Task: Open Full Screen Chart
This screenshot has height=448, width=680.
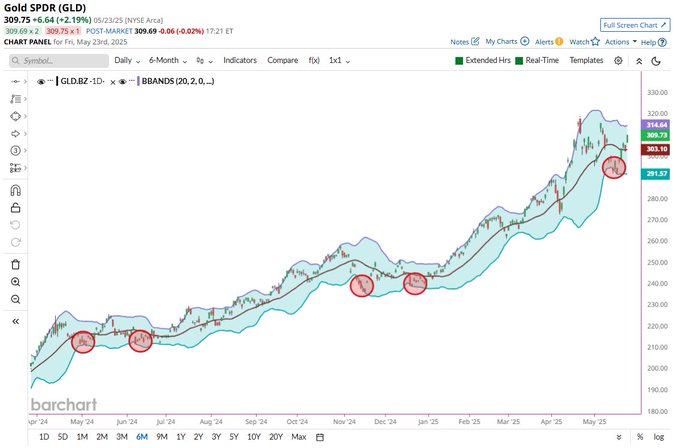Action: [635, 25]
